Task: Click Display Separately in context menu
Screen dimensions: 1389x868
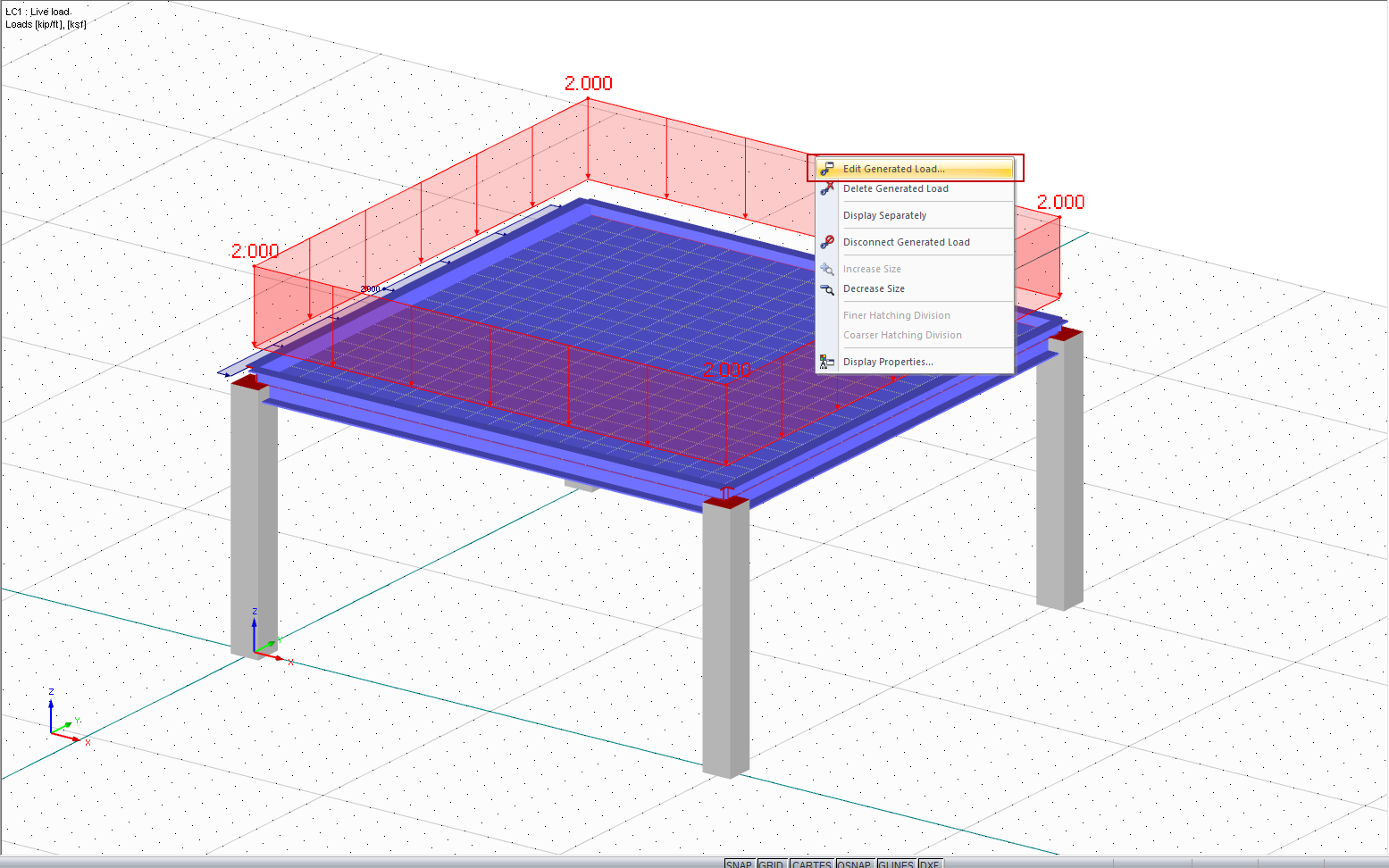Action: 916,215
